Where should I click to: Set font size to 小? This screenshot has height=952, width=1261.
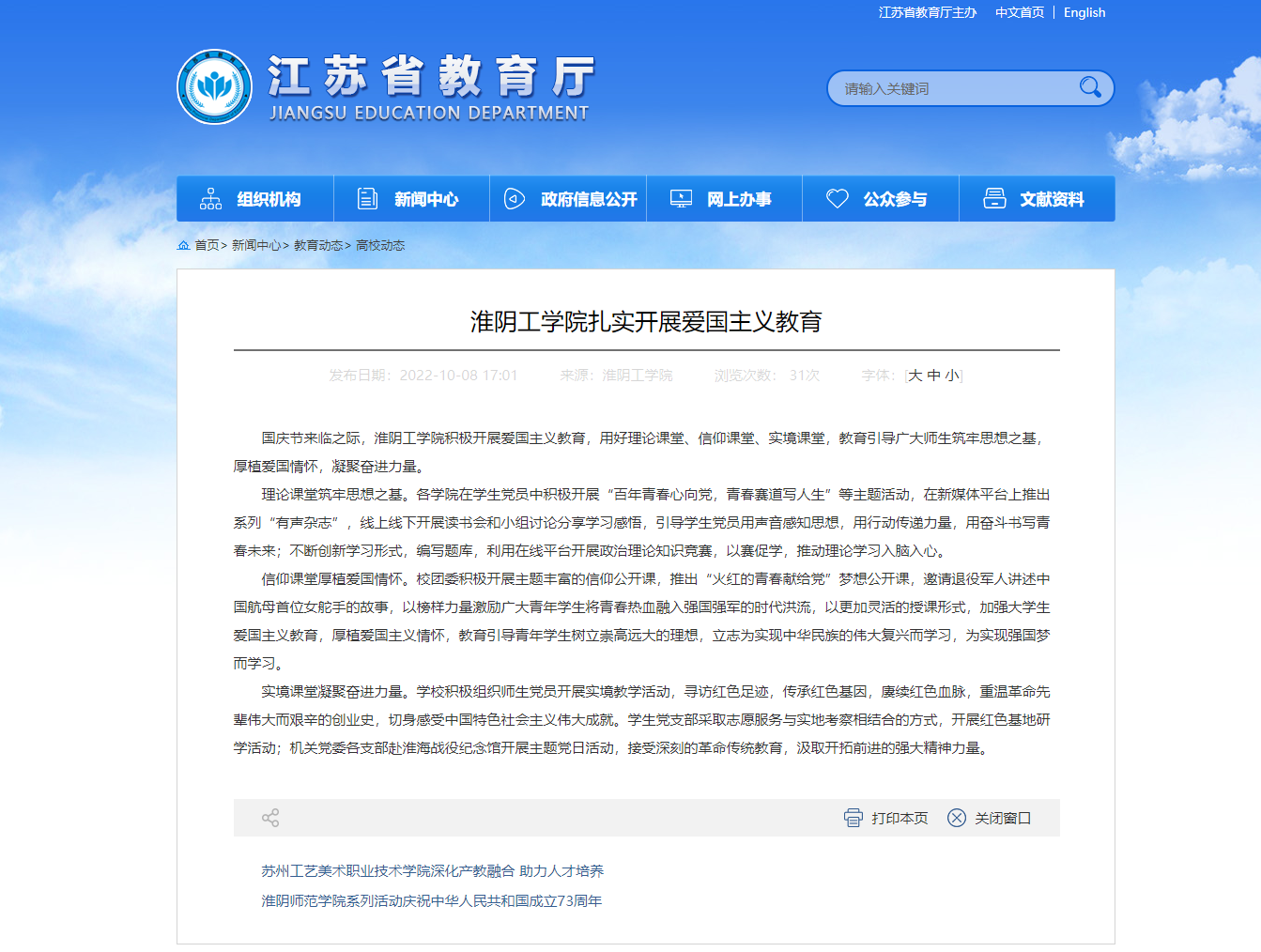click(951, 376)
